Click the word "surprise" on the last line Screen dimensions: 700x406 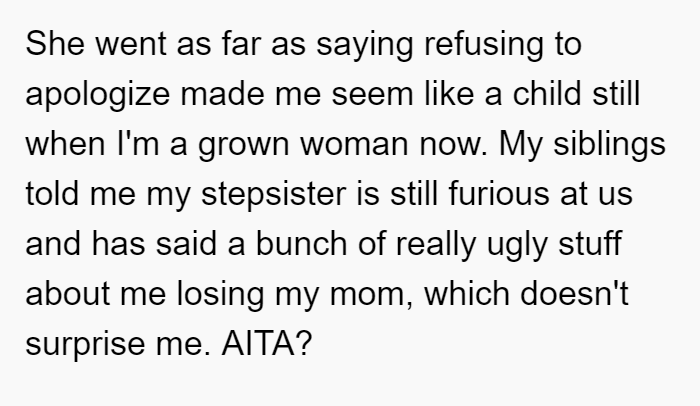(x=85, y=345)
